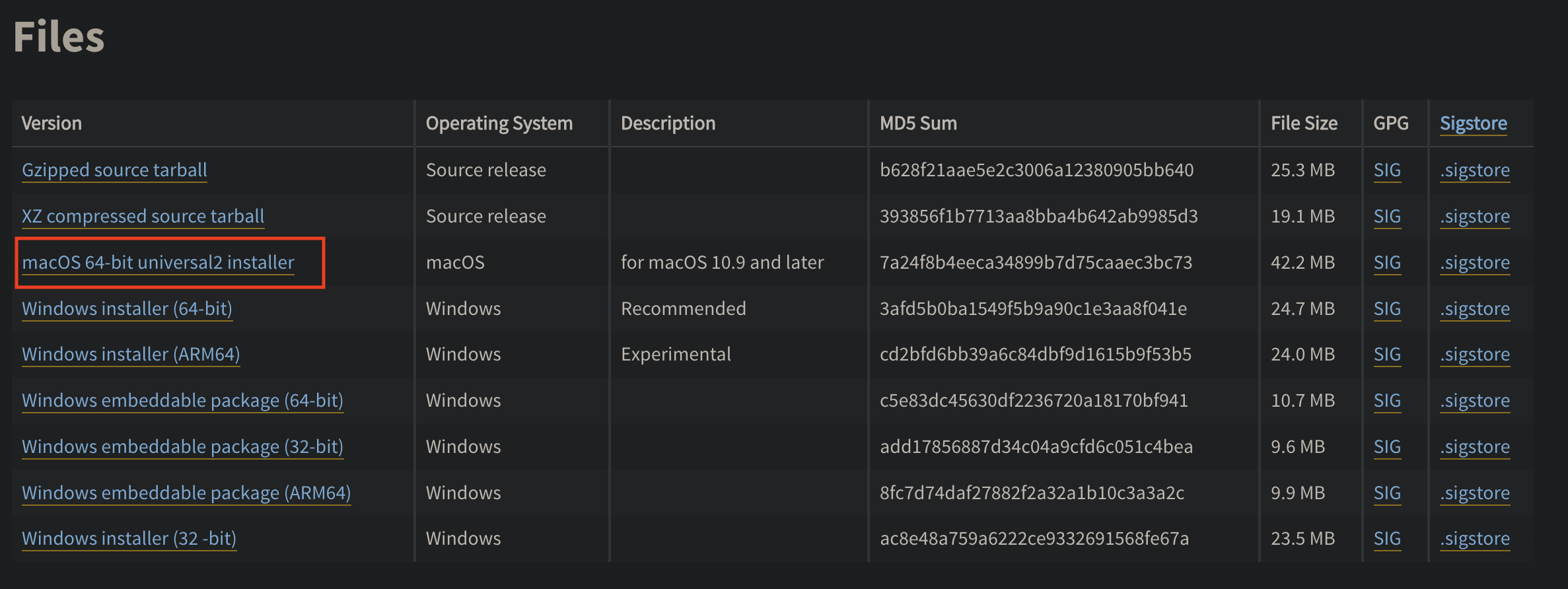The height and width of the screenshot is (589, 1568).
Task: Open the Gzipped source tarball link
Action: [114, 170]
